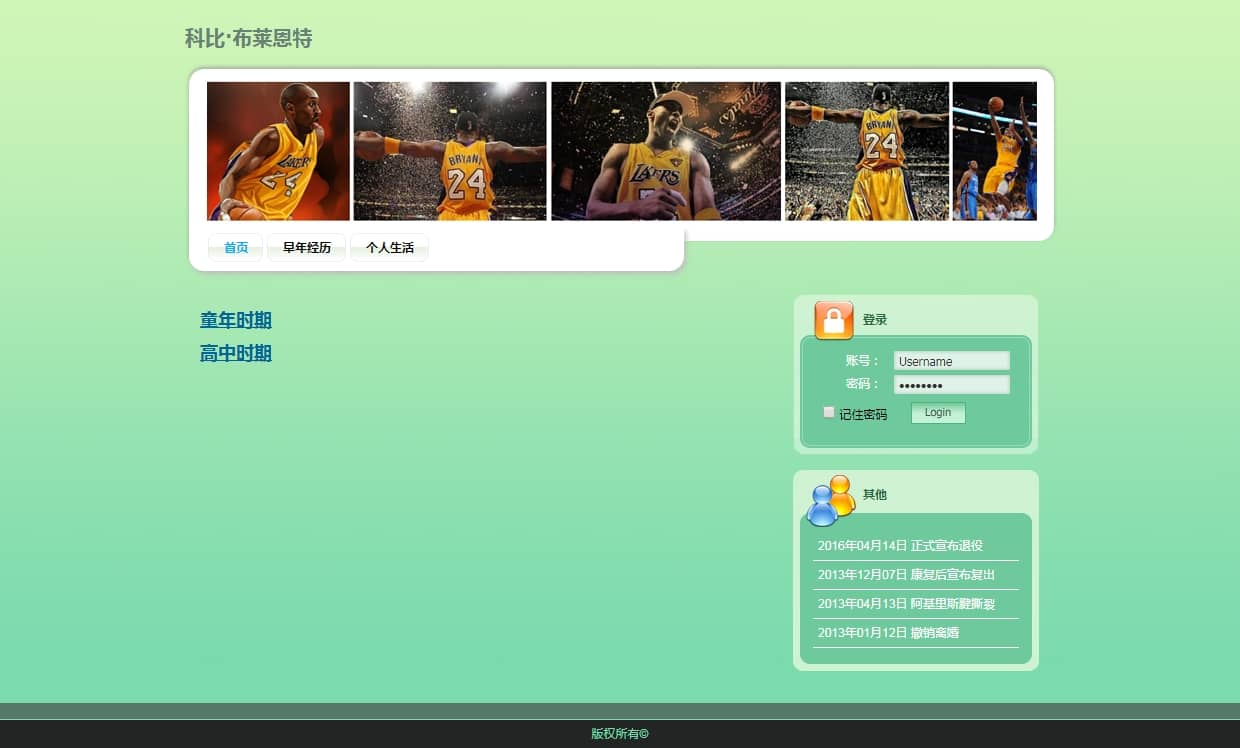This screenshot has height=748, width=1240.
Task: Open the 个人生活 tab
Action: pos(389,248)
